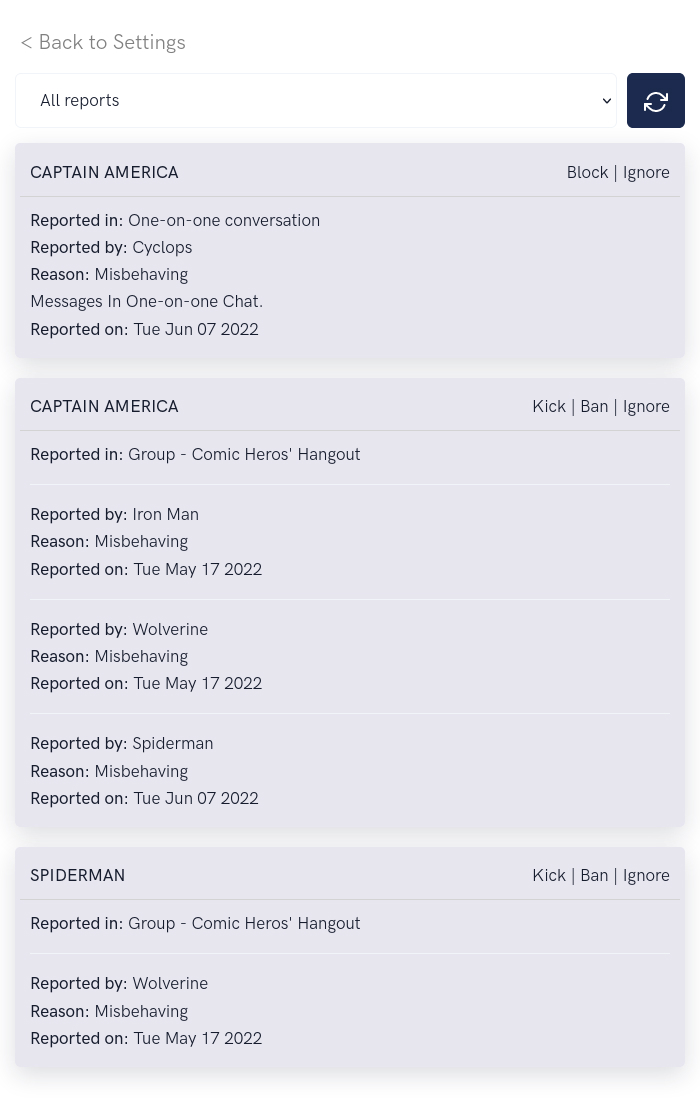The height and width of the screenshot is (1102, 700).
Task: Kick Captain America from the group report
Action: [x=549, y=406]
